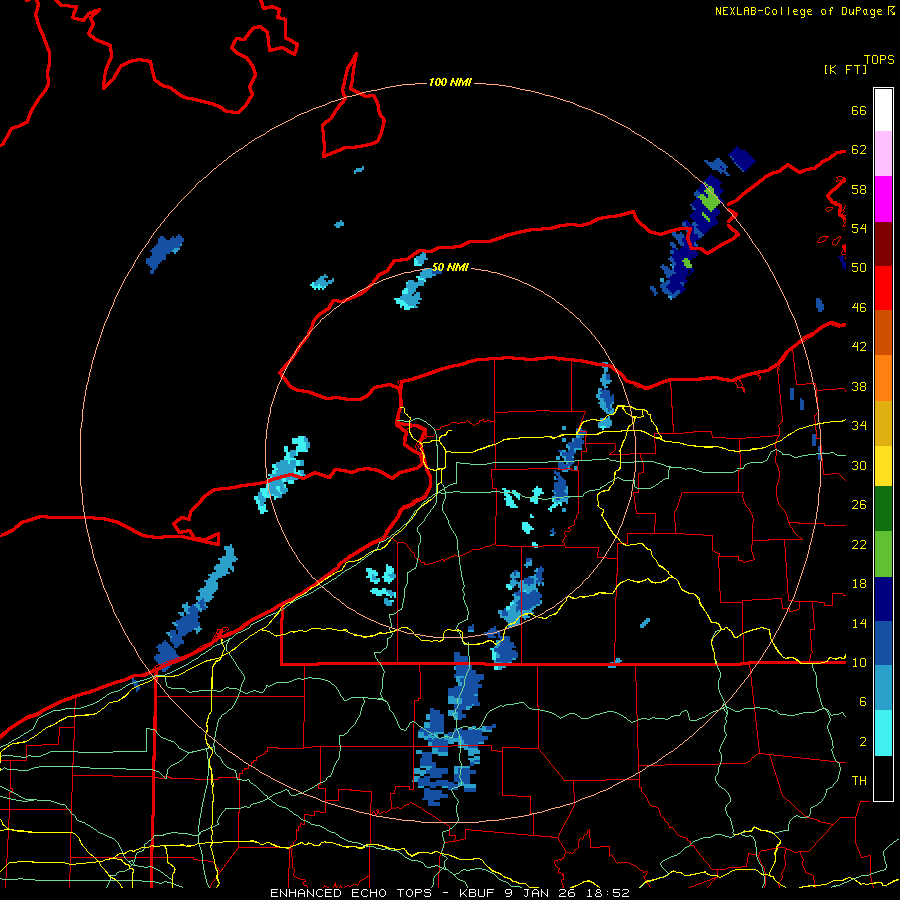Click the legend value 38
Screen dimensions: 900x900
pyautogui.click(x=859, y=386)
